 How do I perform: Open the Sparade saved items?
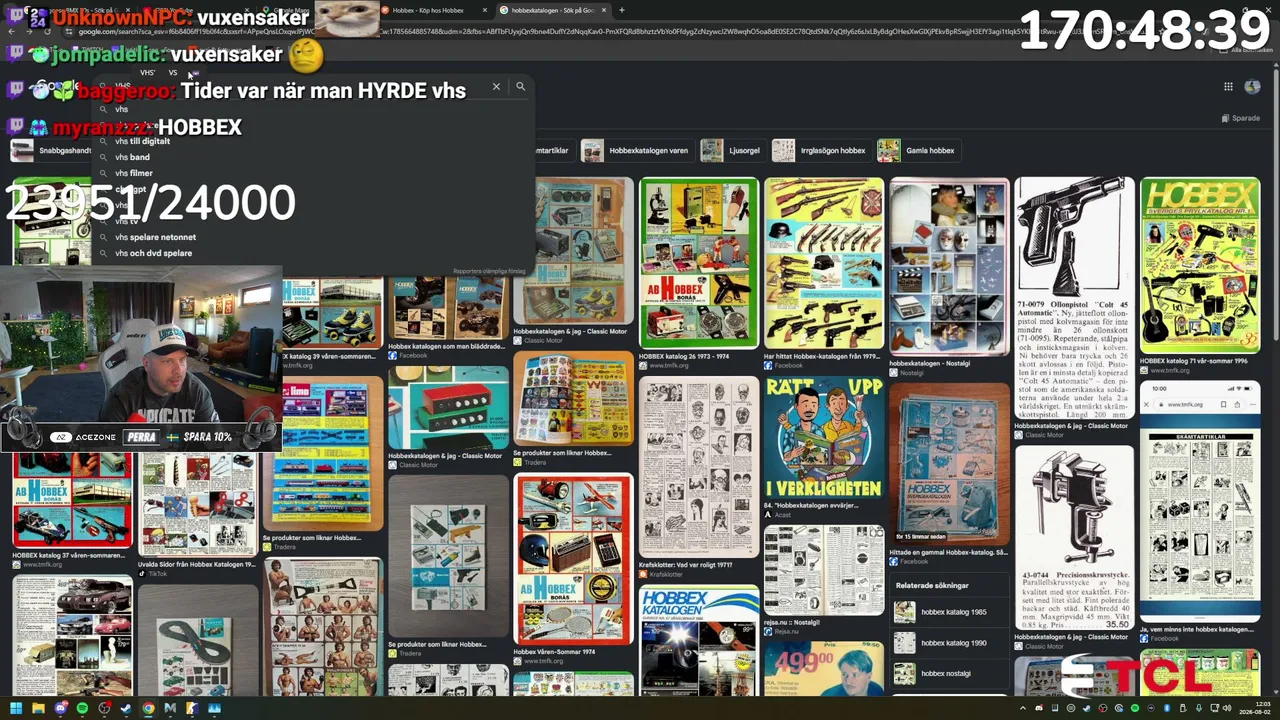1240,118
